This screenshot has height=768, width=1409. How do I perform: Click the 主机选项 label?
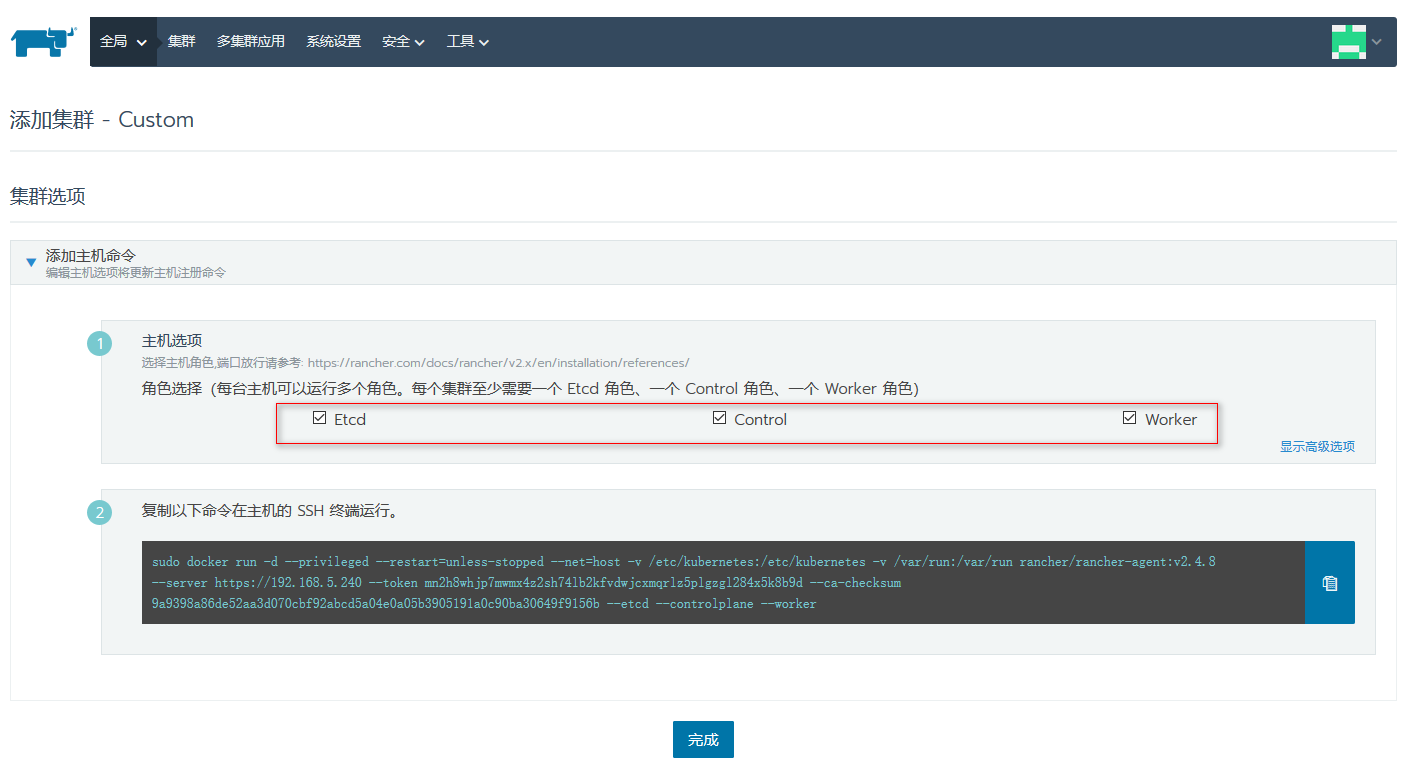(172, 341)
